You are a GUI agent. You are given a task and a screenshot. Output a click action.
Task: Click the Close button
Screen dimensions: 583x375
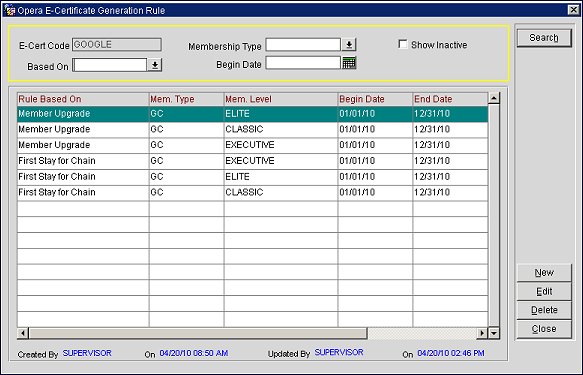point(544,329)
